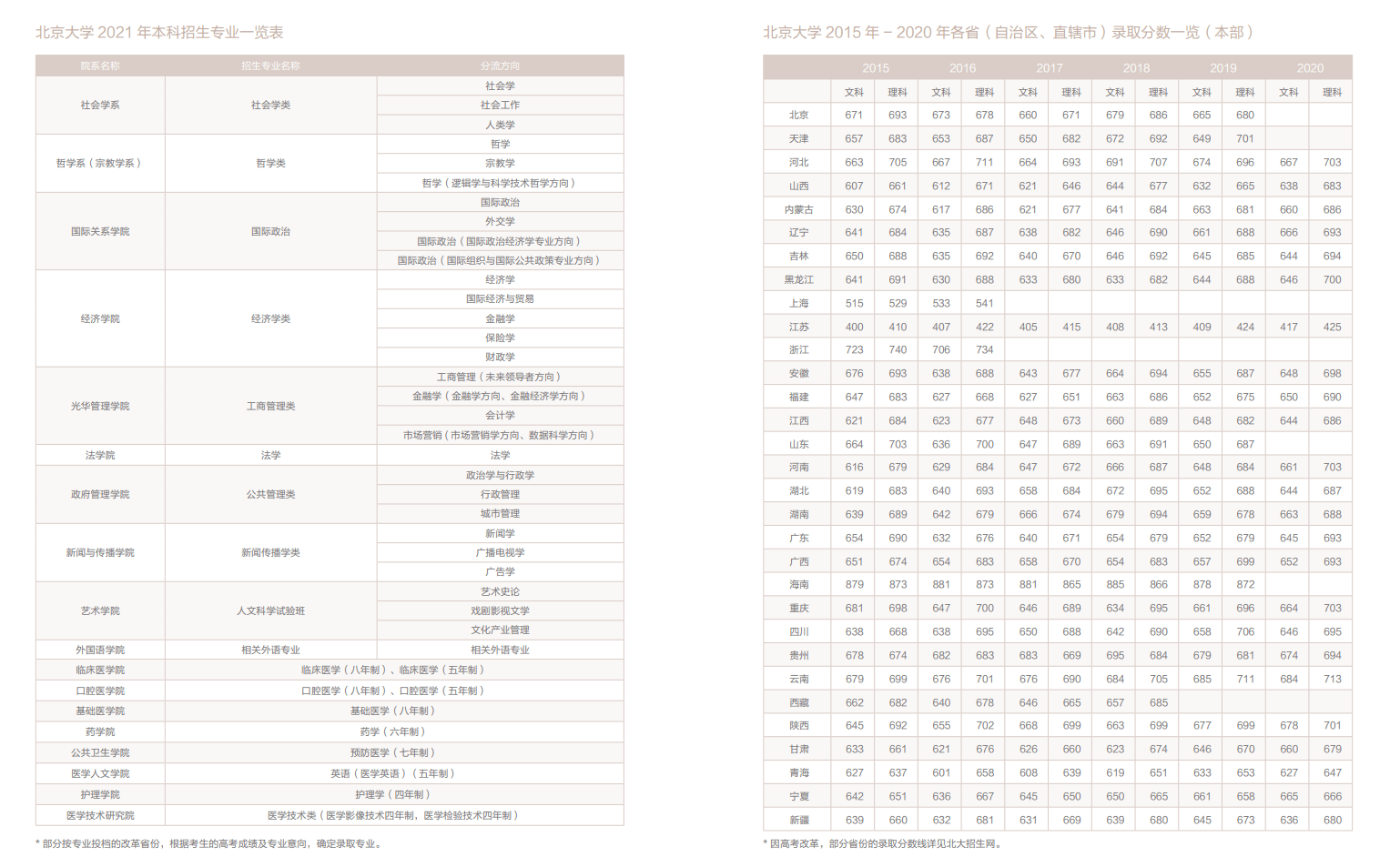Image resolution: width=1400 pixels, height=857 pixels.
Task: Click the 工商管理类 major cell
Action: point(270,406)
